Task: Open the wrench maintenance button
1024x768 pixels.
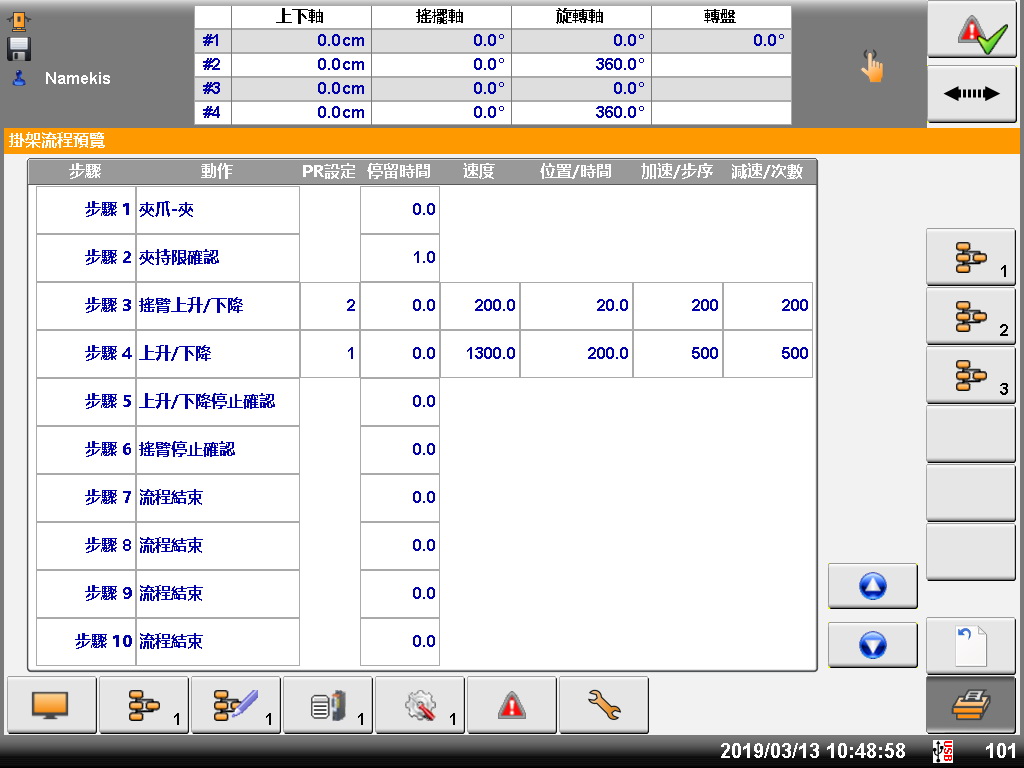Action: [x=604, y=705]
